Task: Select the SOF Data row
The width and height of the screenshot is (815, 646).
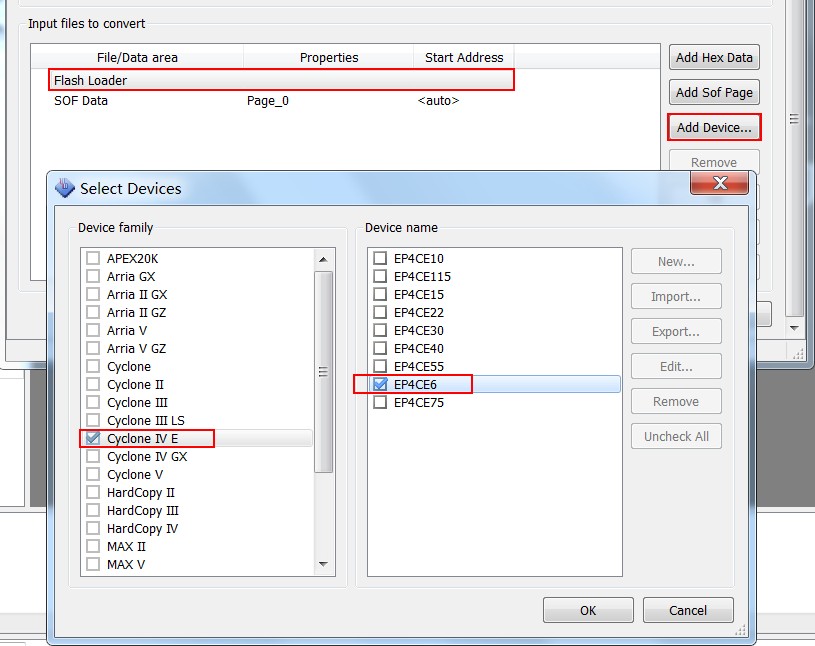Action: tap(81, 101)
